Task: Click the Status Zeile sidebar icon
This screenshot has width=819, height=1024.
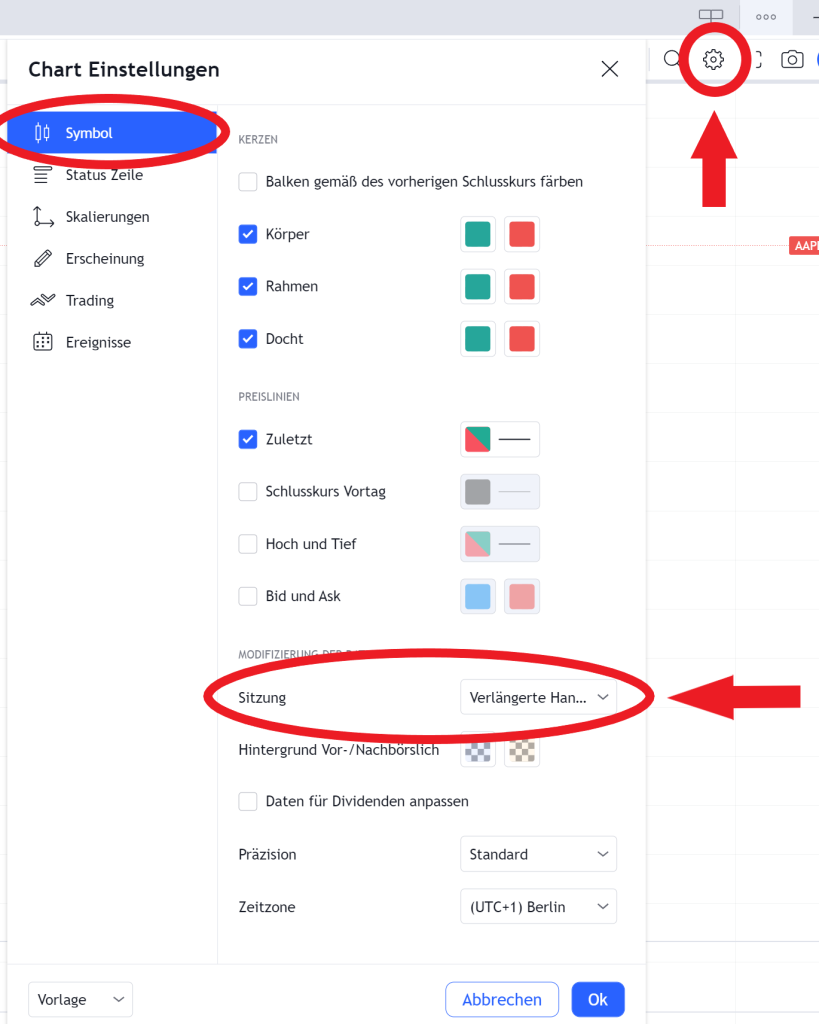Action: 42,175
